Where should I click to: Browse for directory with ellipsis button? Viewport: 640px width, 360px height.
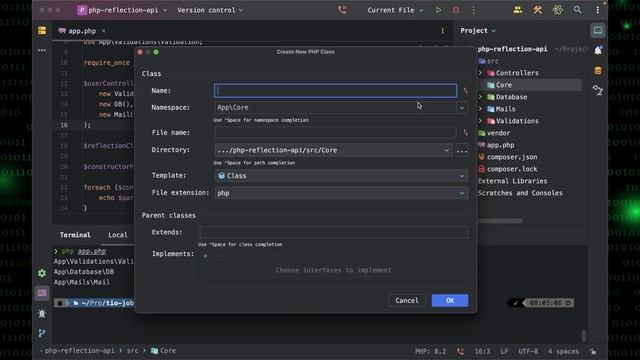pyautogui.click(x=462, y=150)
